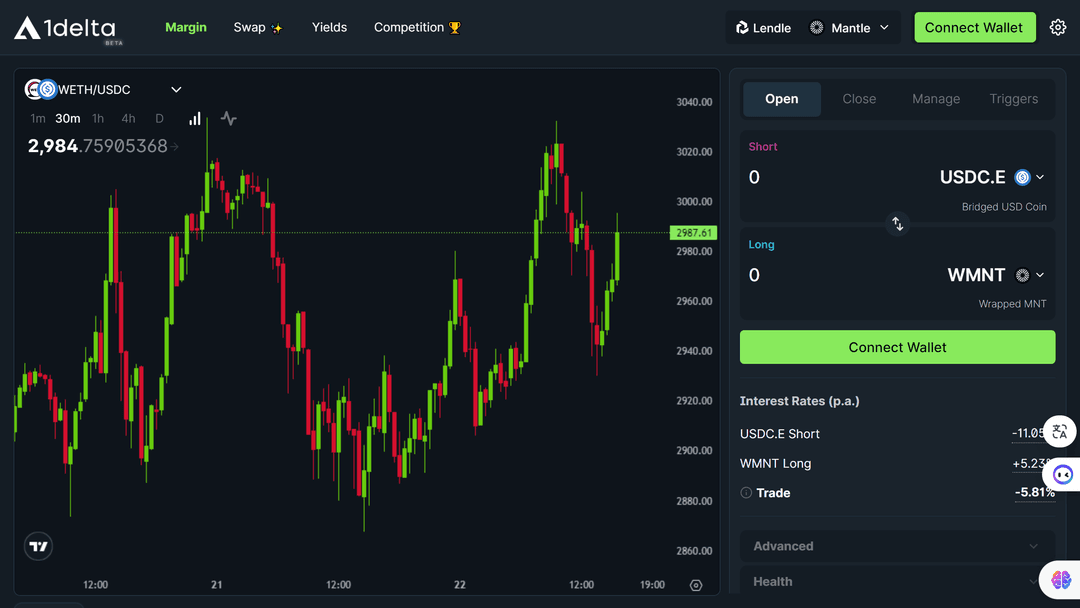
Task: Switch to the Close tab
Action: (859, 99)
